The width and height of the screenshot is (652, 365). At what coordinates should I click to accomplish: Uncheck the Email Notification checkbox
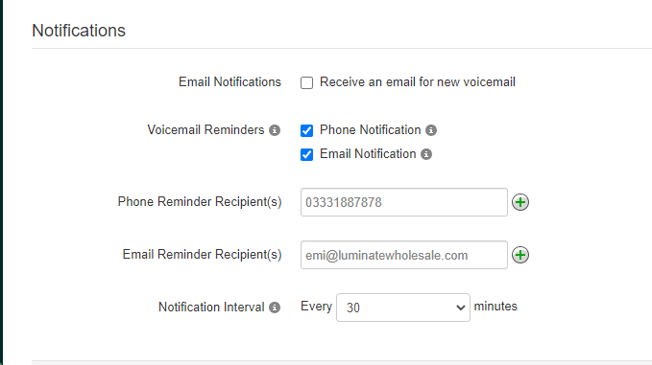coord(307,155)
